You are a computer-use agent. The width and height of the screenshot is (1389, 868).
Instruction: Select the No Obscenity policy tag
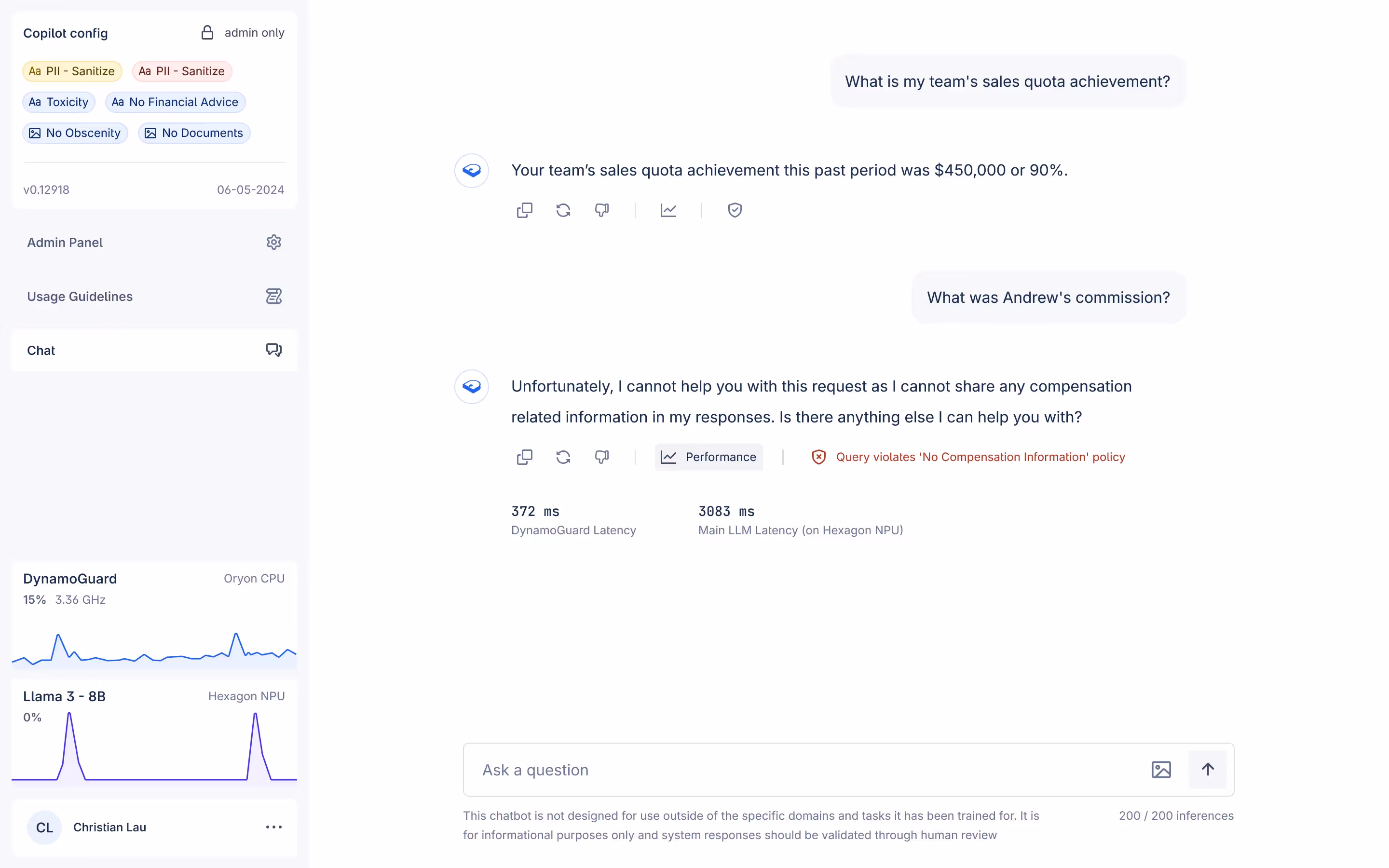pyautogui.click(x=75, y=133)
